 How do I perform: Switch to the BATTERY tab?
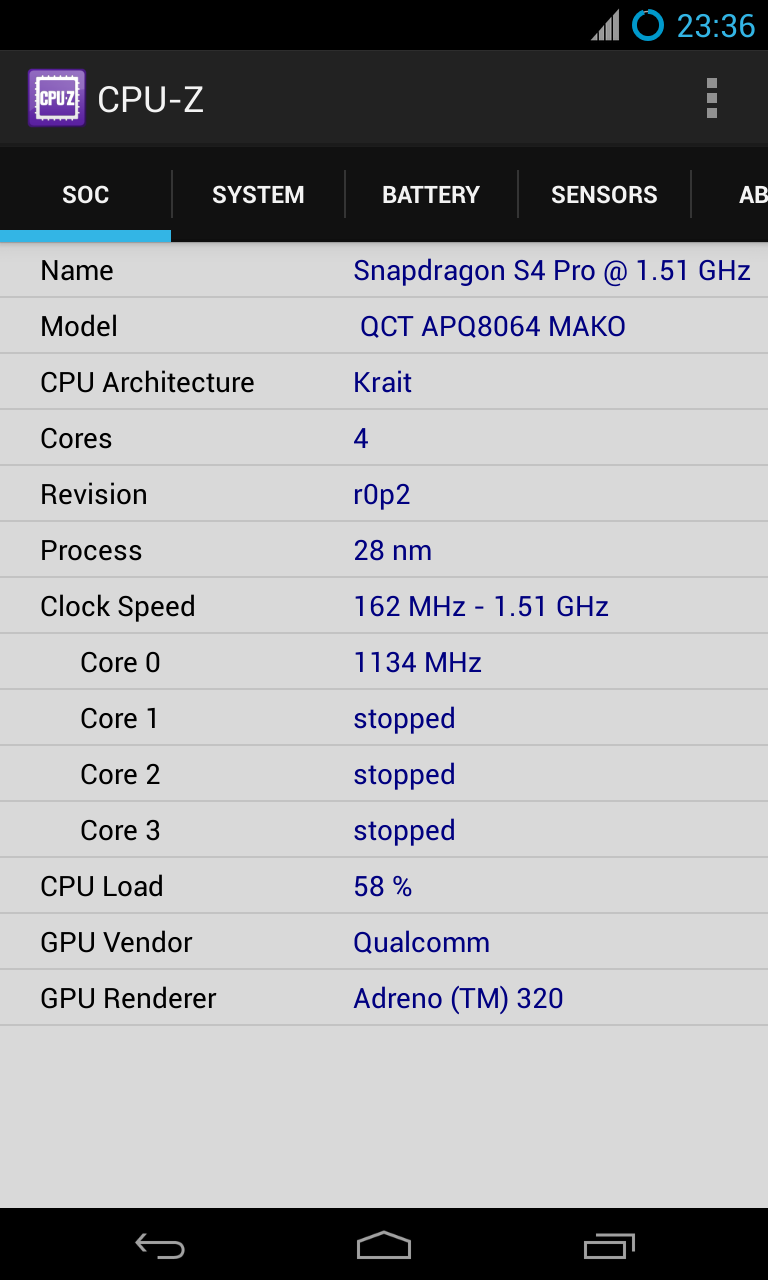coord(431,195)
